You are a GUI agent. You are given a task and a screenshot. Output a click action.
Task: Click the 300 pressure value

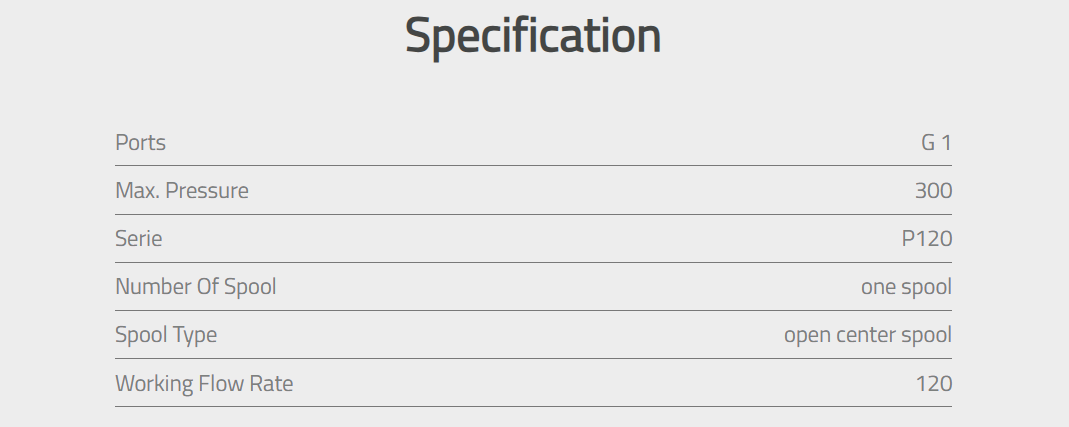933,190
